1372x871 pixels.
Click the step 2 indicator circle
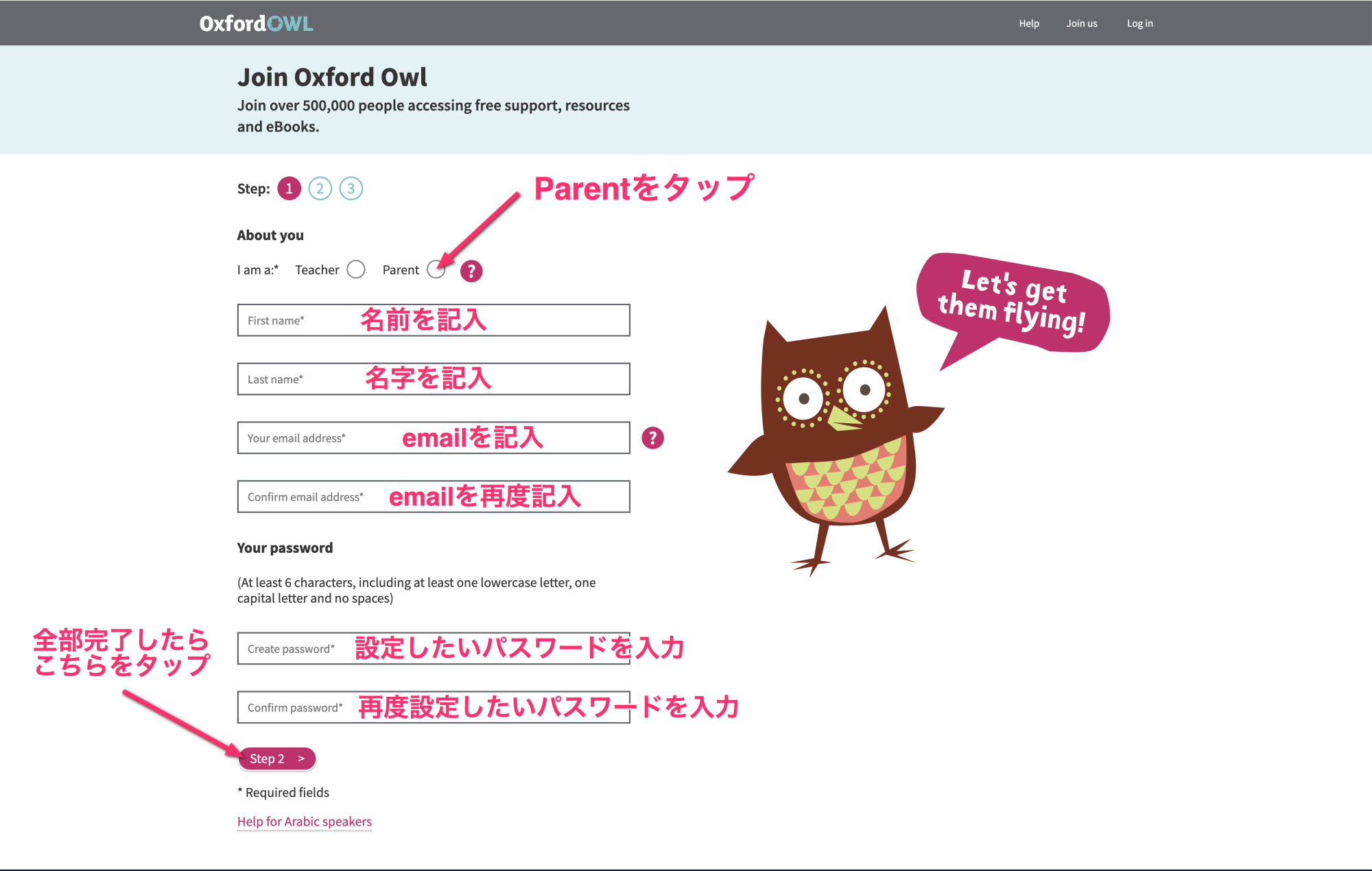coord(320,189)
